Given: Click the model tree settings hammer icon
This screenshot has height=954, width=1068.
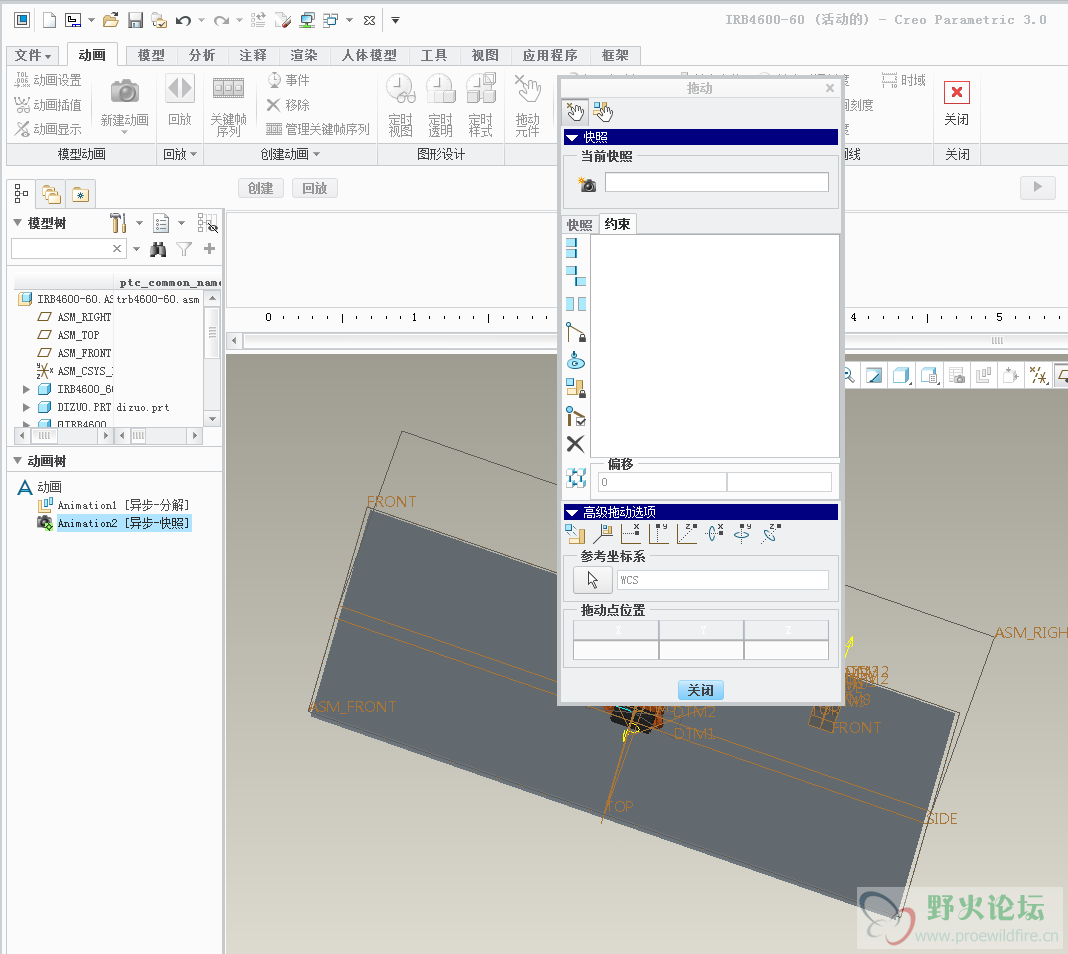Looking at the screenshot, I should 118,223.
